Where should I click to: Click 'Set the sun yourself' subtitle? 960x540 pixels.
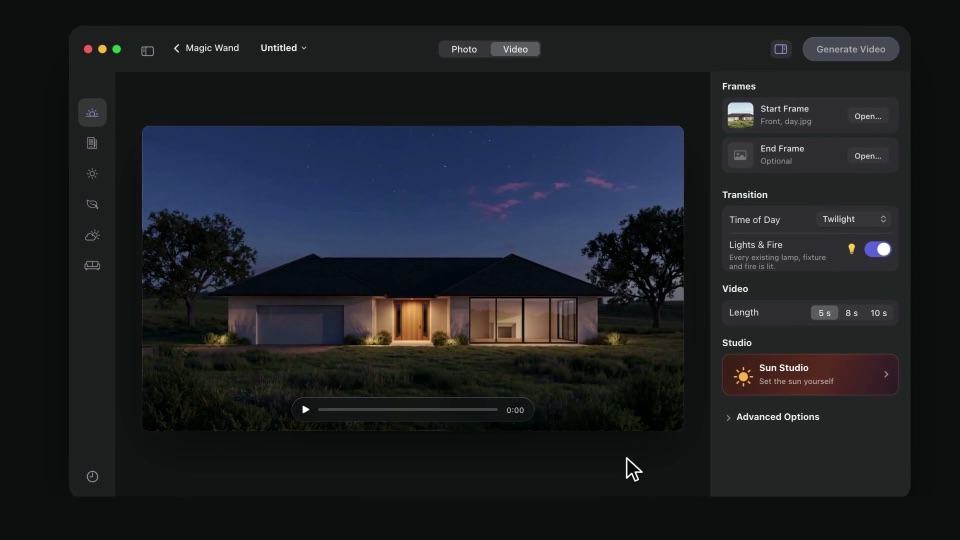(x=796, y=381)
